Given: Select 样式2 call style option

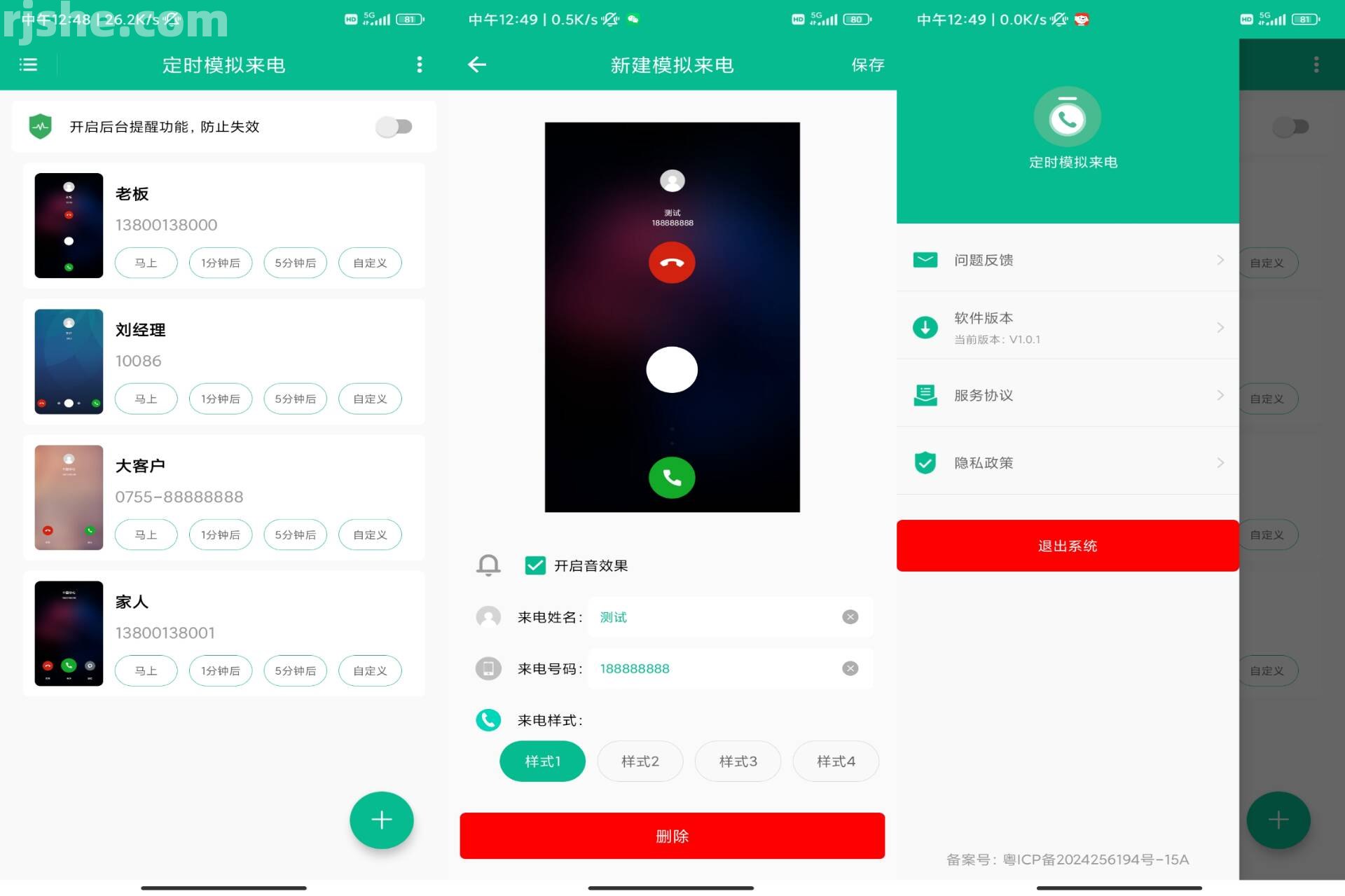Looking at the screenshot, I should 639,761.
